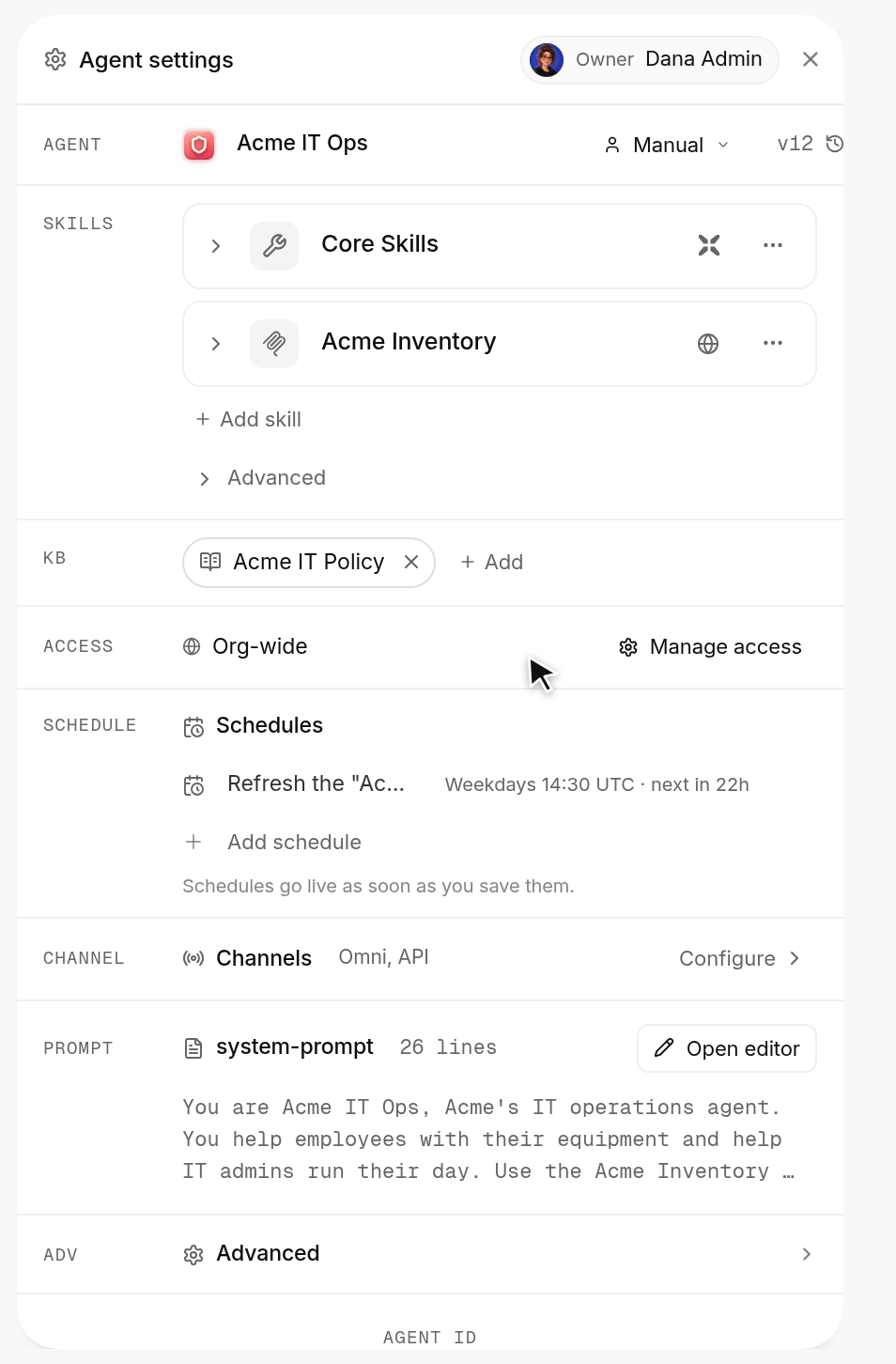Click the Acme Inventory paperclip icon

274,344
